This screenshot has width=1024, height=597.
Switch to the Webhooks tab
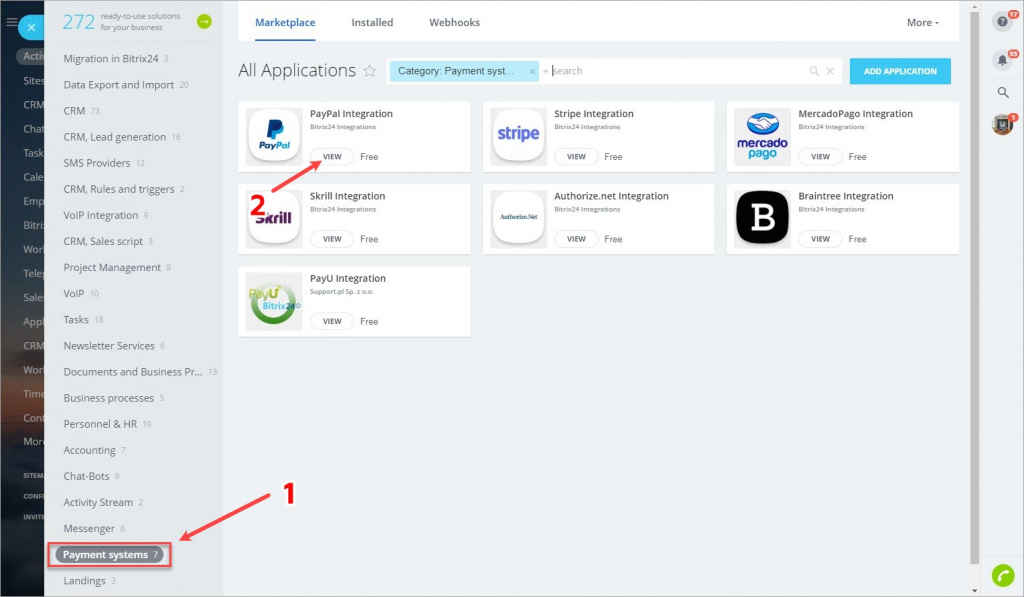455,22
